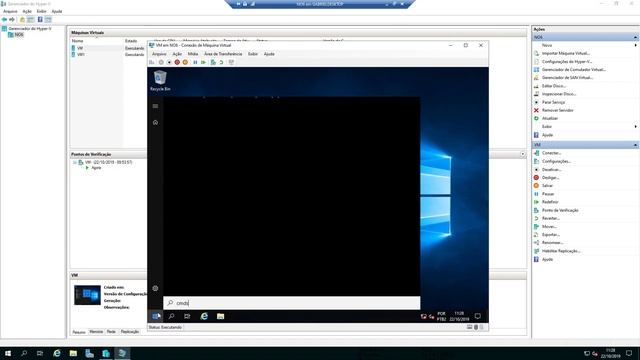Click the Turn Off icon in VM toolbar
Screen dimensions: 640x360
click(169, 62)
